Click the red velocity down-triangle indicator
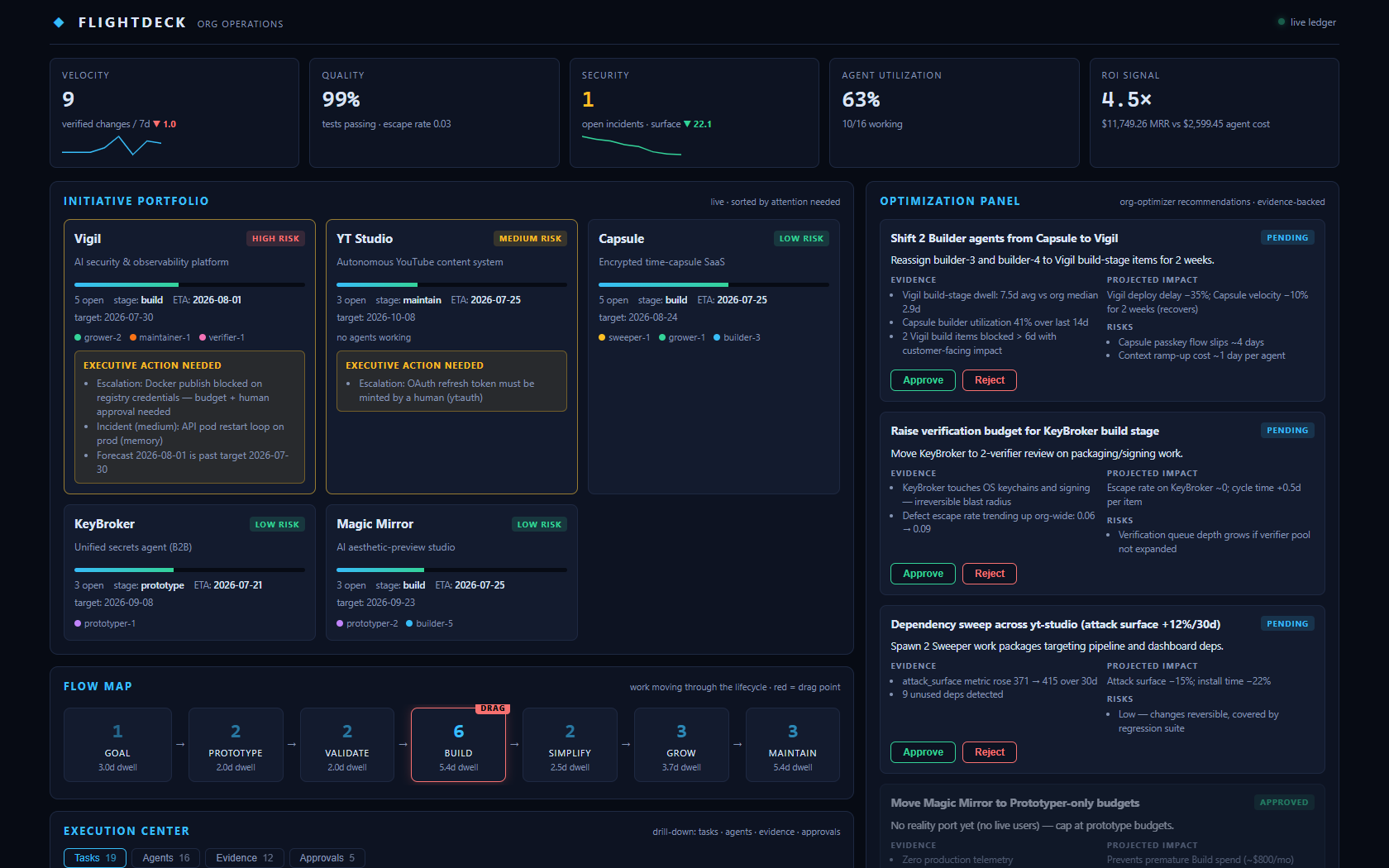 click(x=157, y=124)
